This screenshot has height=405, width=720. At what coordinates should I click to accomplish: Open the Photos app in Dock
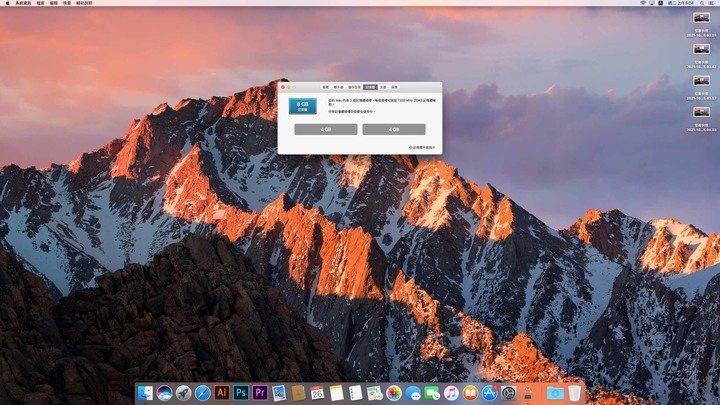pyautogui.click(x=394, y=393)
